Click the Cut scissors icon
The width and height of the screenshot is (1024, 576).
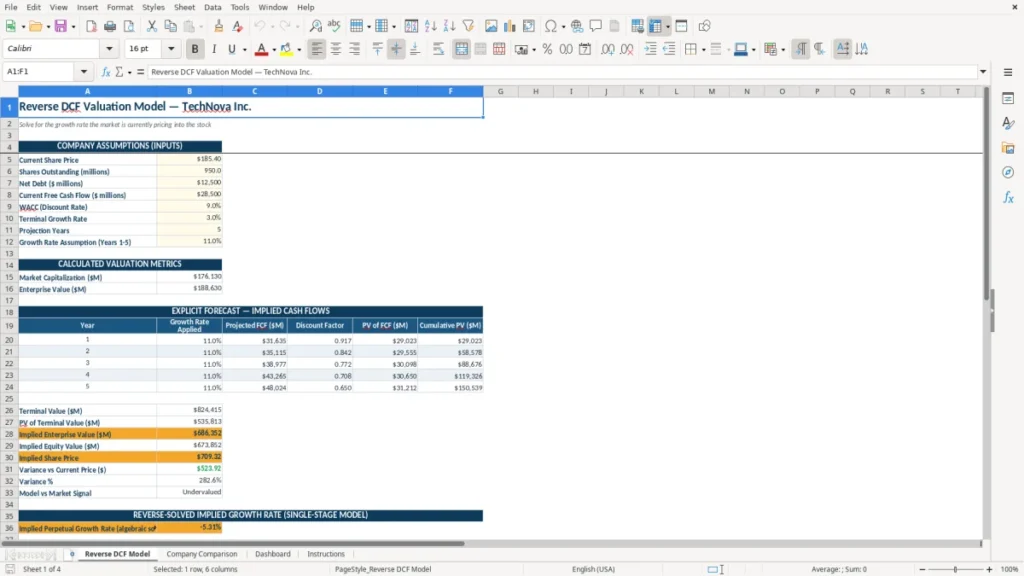click(152, 26)
